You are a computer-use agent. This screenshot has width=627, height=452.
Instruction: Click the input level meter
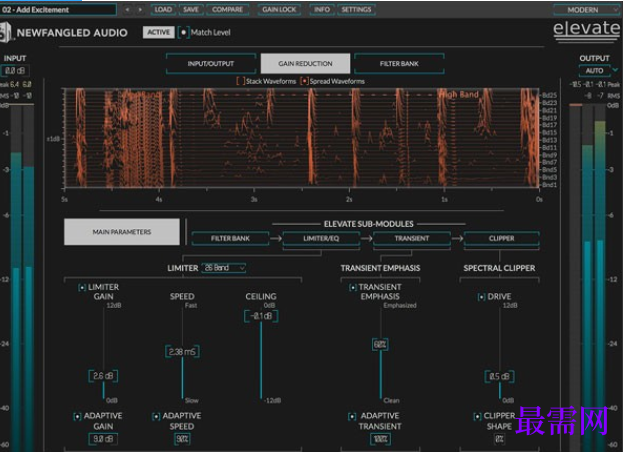tap(22, 278)
